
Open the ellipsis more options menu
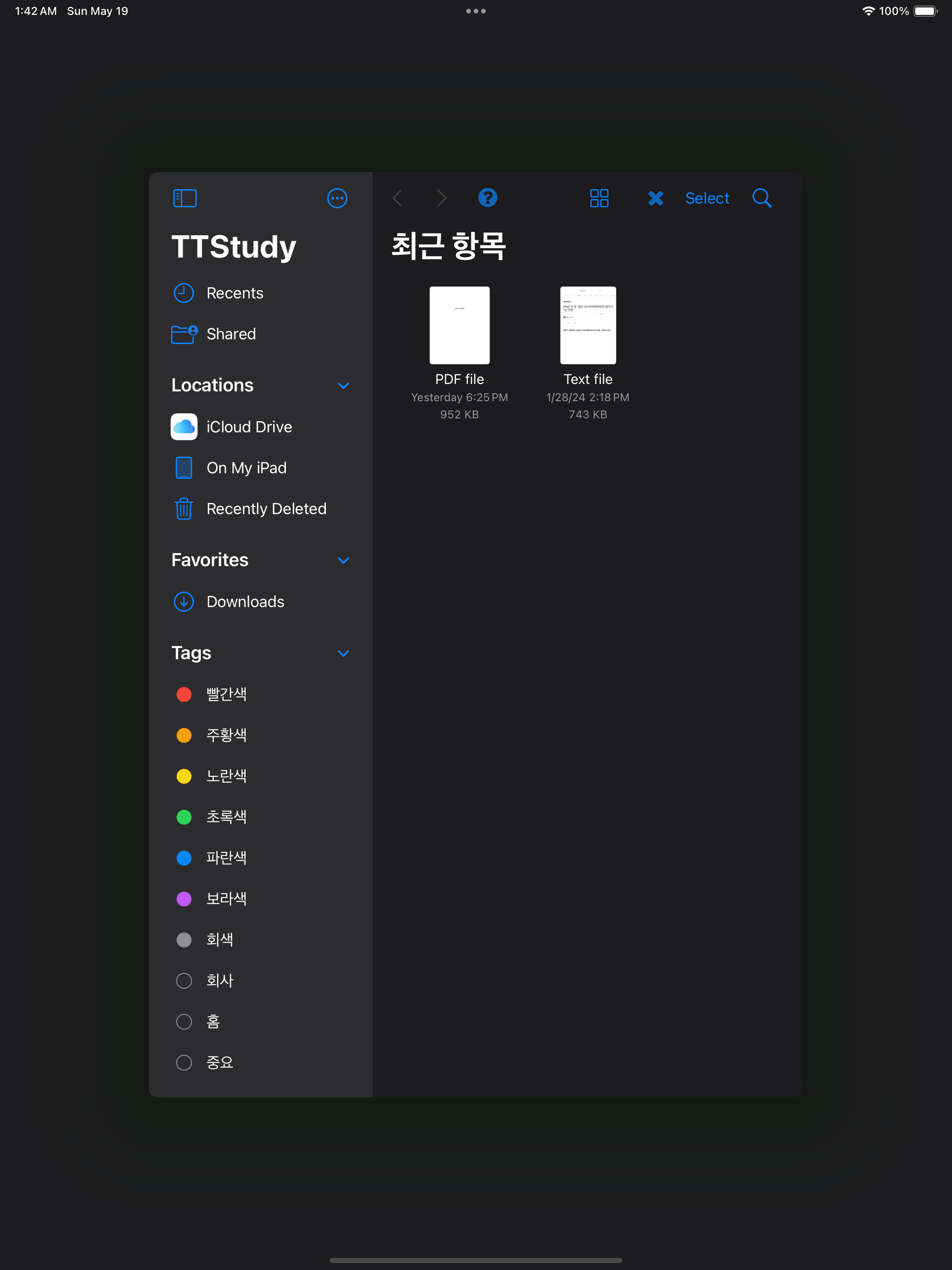(x=337, y=198)
